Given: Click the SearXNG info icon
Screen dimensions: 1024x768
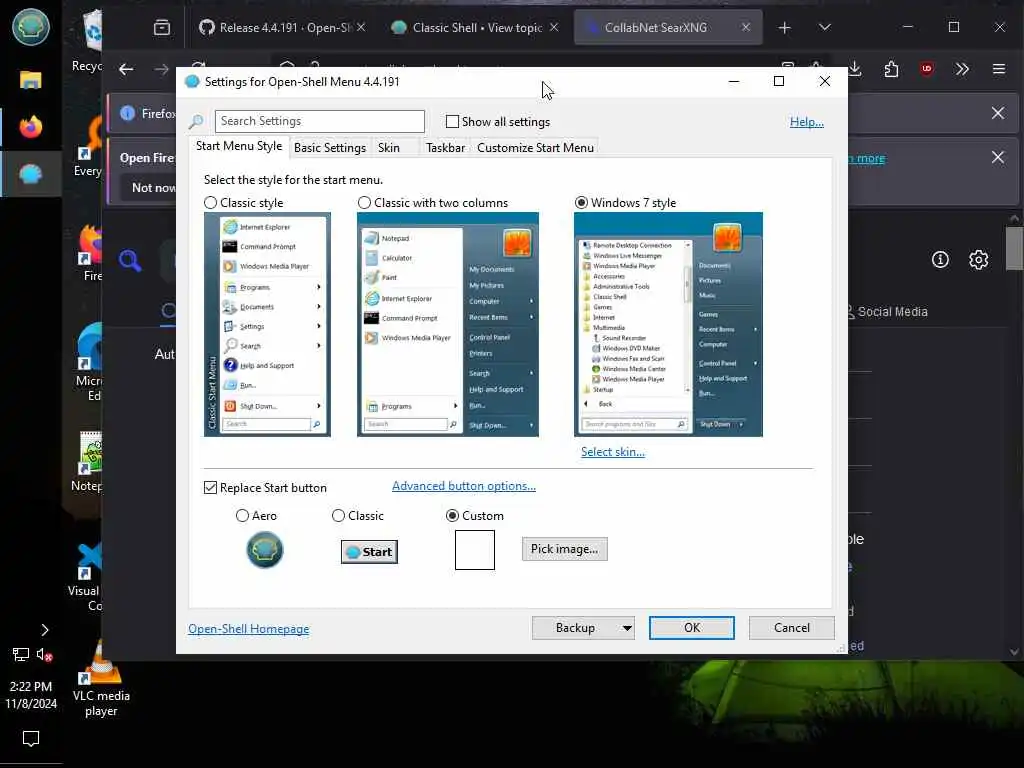Looking at the screenshot, I should pyautogui.click(x=940, y=260).
